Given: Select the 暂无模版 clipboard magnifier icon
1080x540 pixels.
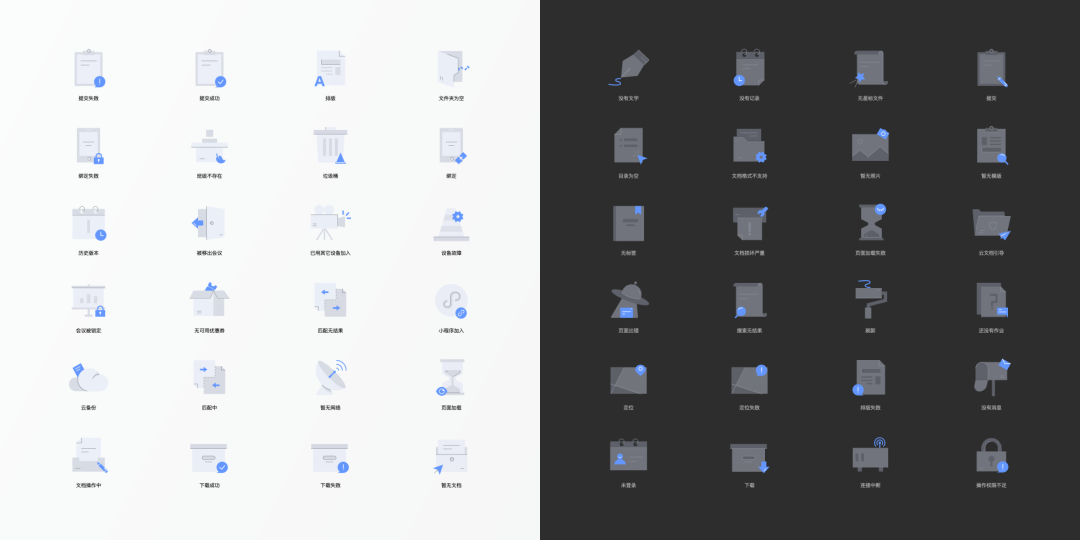Looking at the screenshot, I should [992, 146].
